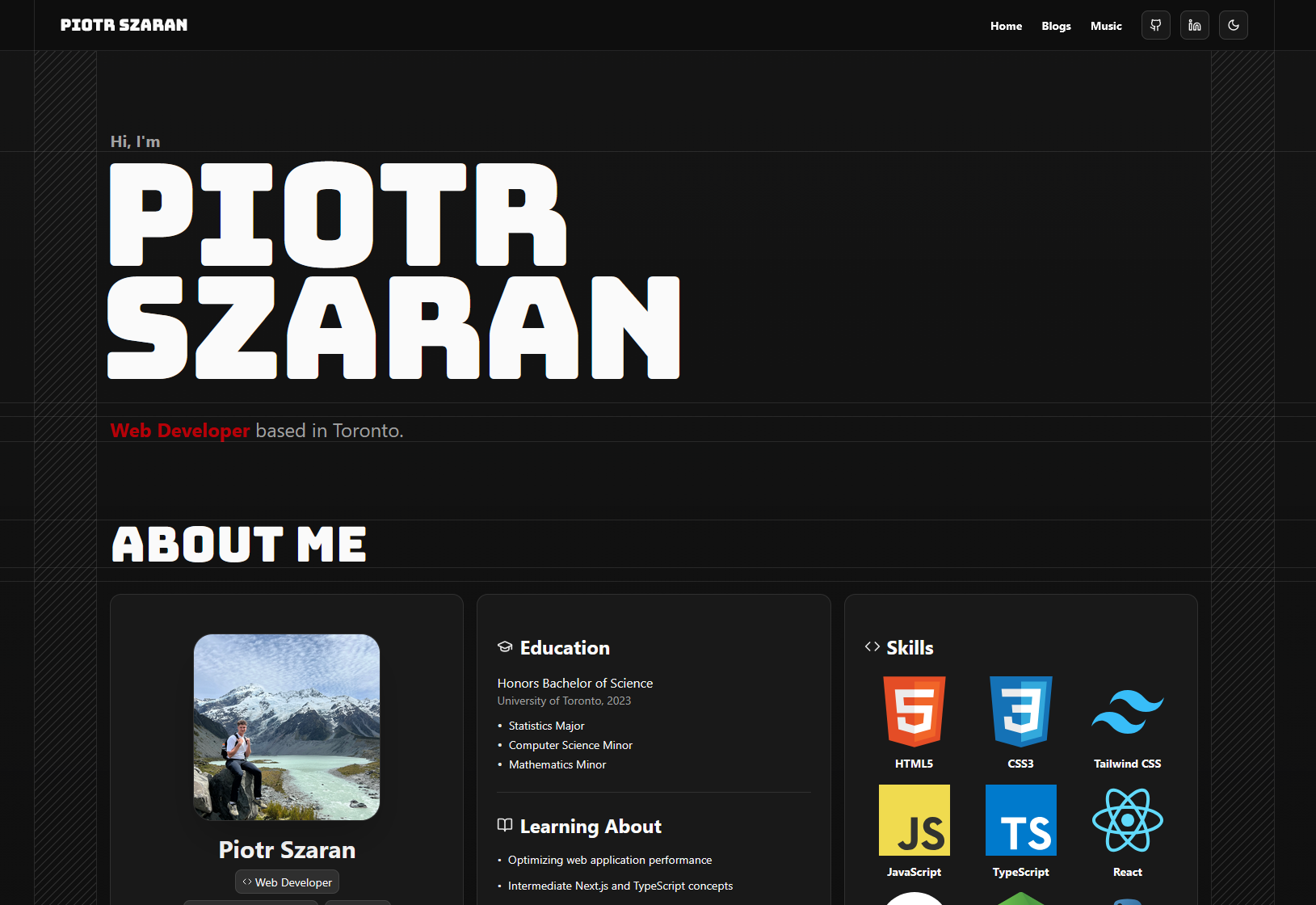Click the red Web Developer text link
The image size is (1316, 905).
coord(180,430)
